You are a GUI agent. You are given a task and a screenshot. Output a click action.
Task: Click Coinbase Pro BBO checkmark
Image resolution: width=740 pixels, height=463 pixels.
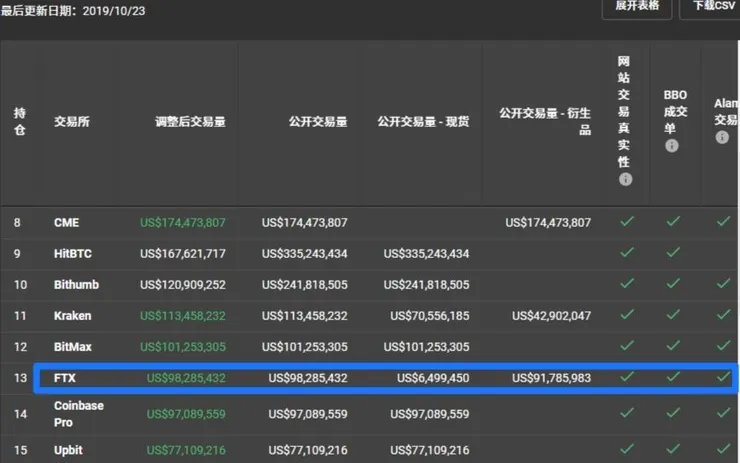pyautogui.click(x=673, y=412)
